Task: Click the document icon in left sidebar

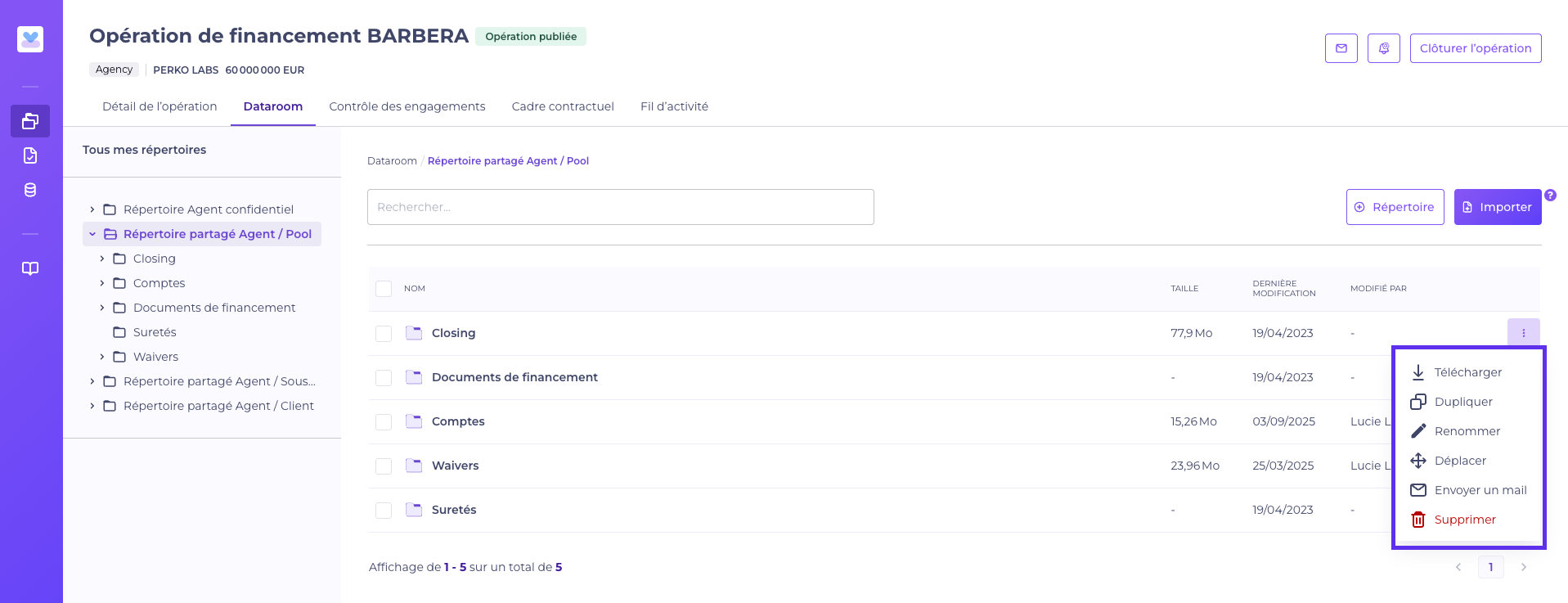Action: coord(30,155)
